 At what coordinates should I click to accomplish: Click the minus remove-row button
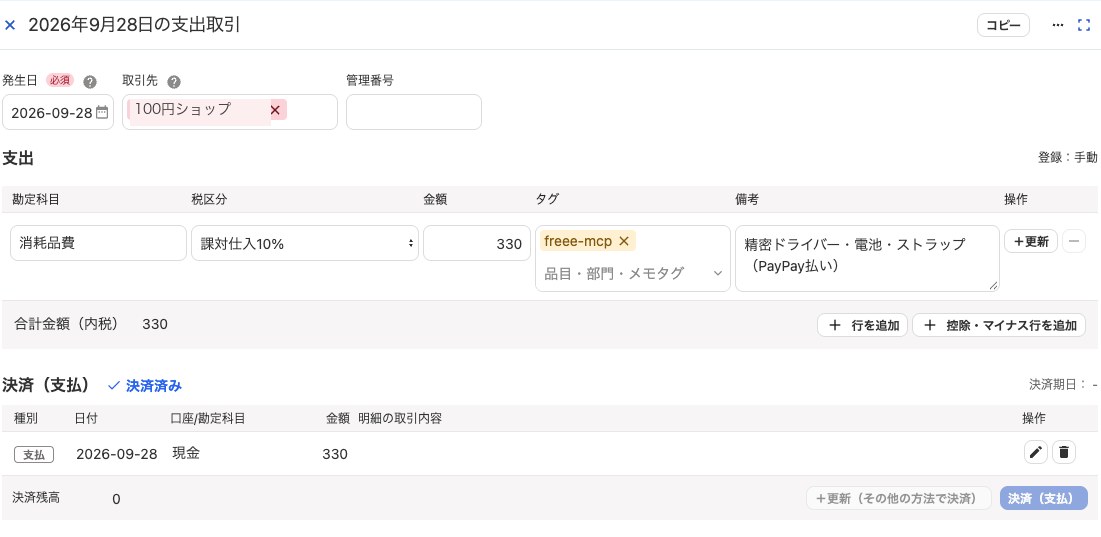pos(1074,241)
